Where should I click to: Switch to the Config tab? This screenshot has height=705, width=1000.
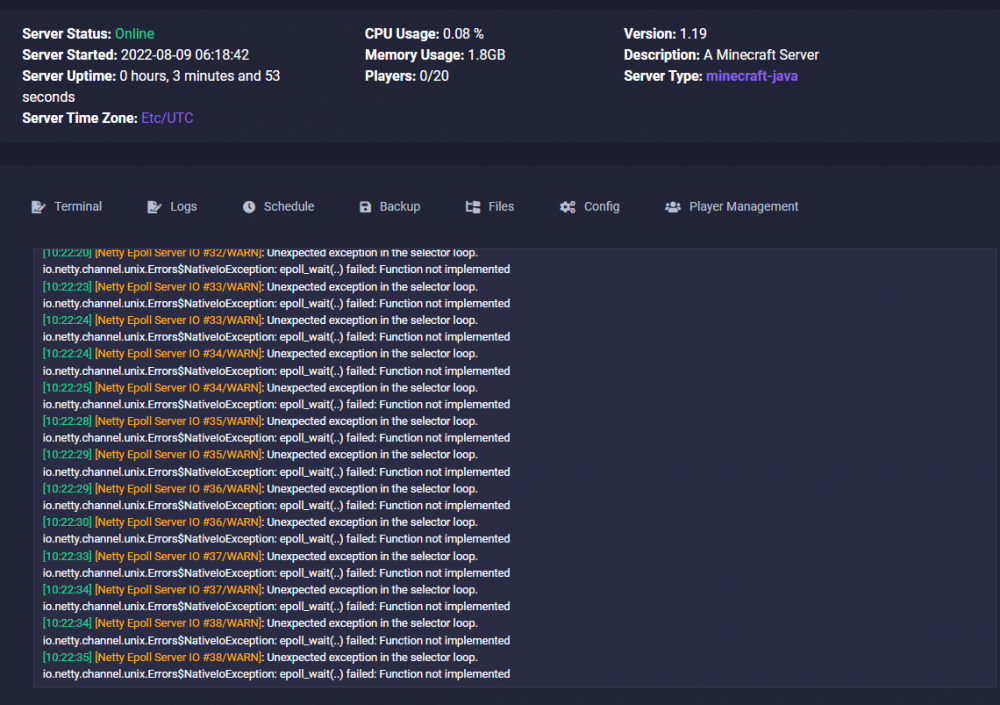coord(589,207)
